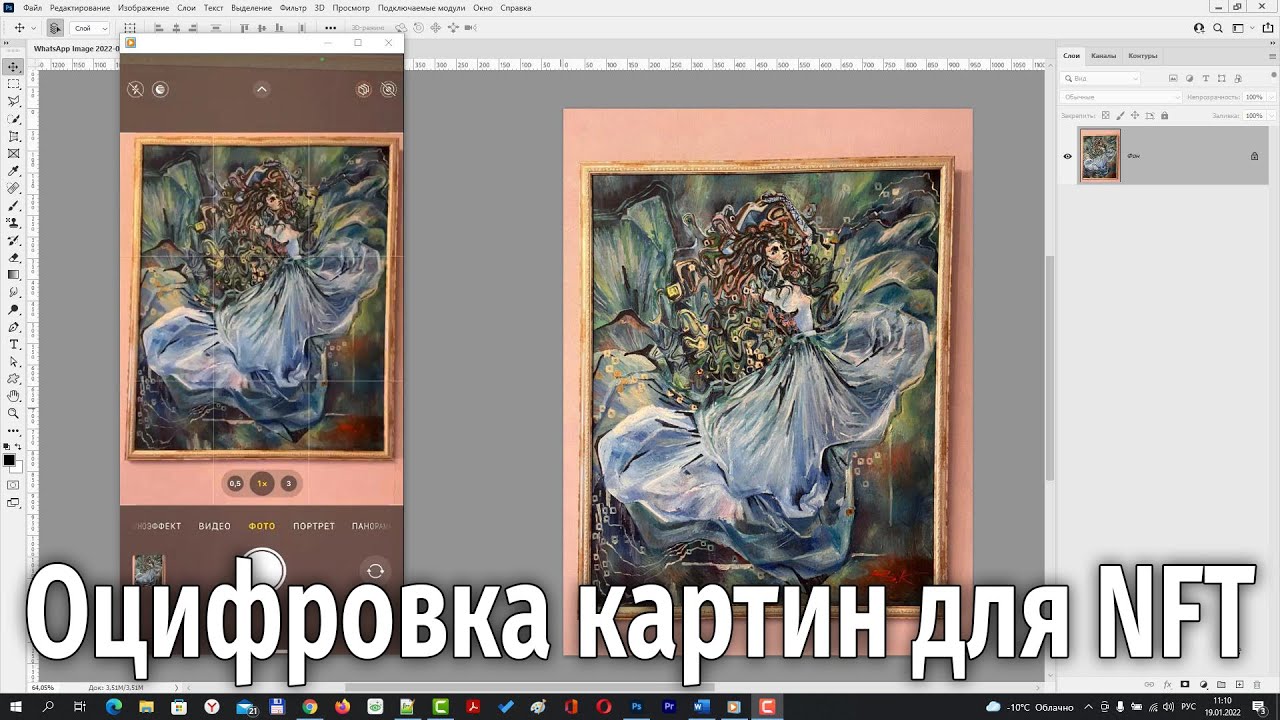Toggle show transform controls icon
The image size is (1280, 720).
(x=130, y=28)
